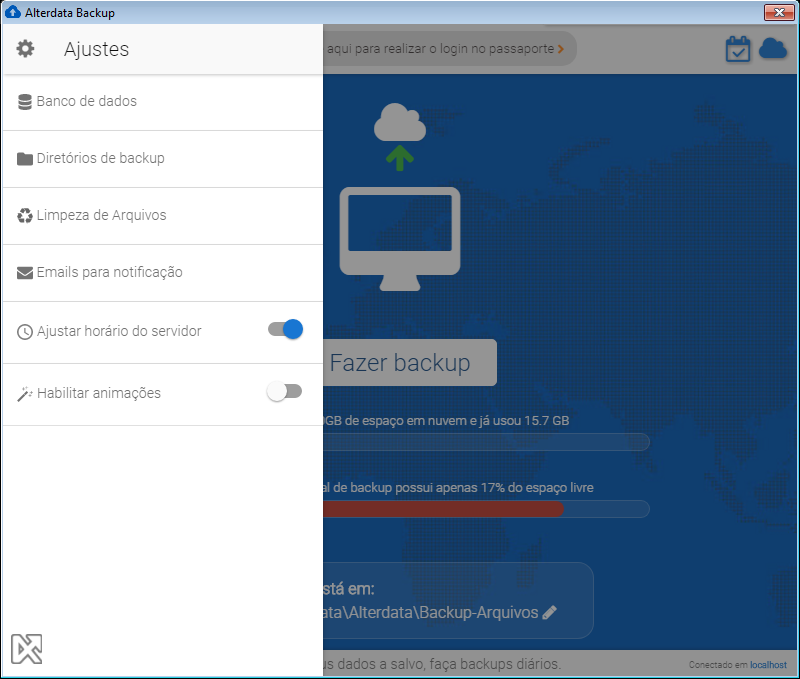Click the recycle icon for file cleanup
The image size is (800, 679).
[x=24, y=216]
